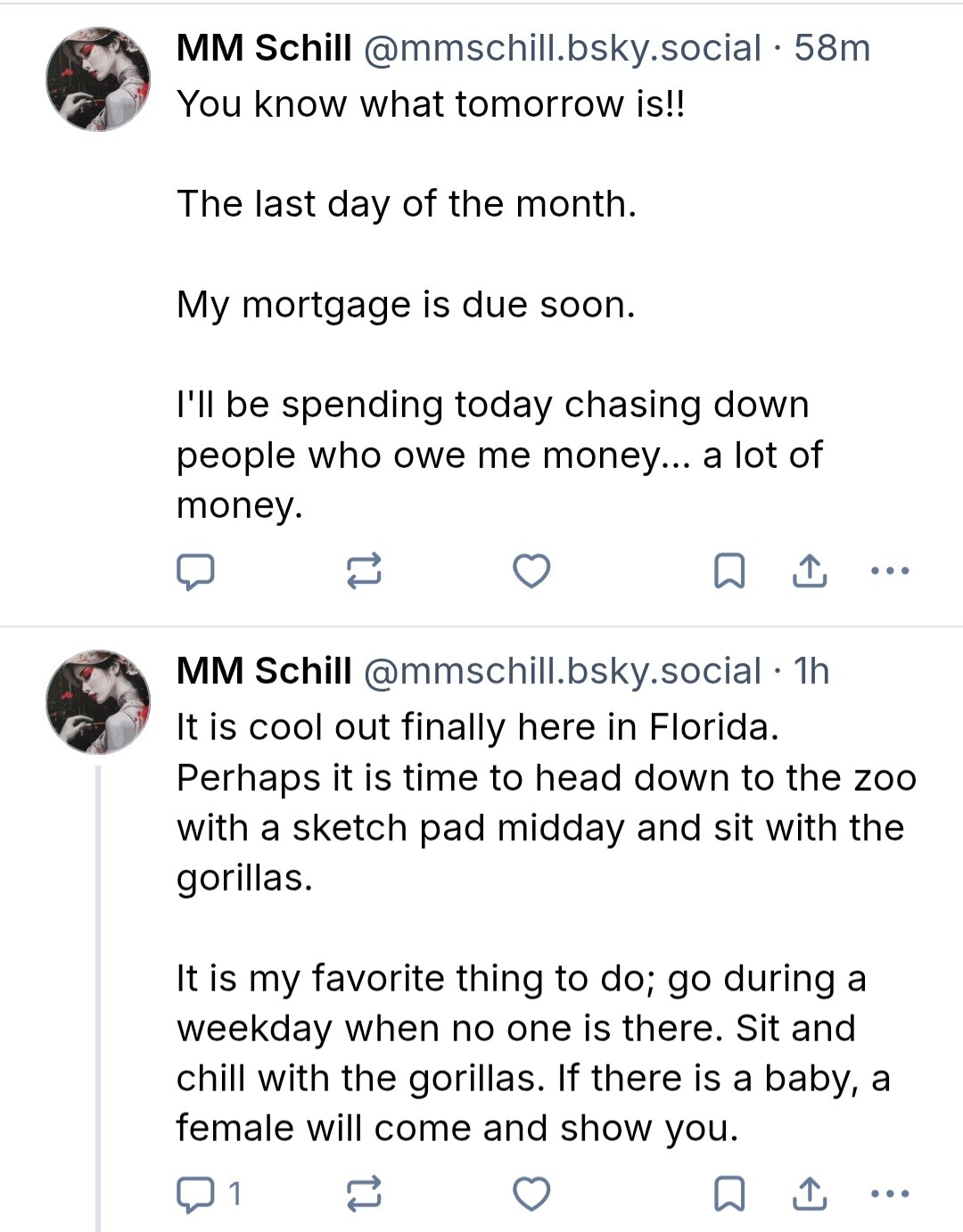
Task: Share the mortgage due post
Action: point(810,571)
